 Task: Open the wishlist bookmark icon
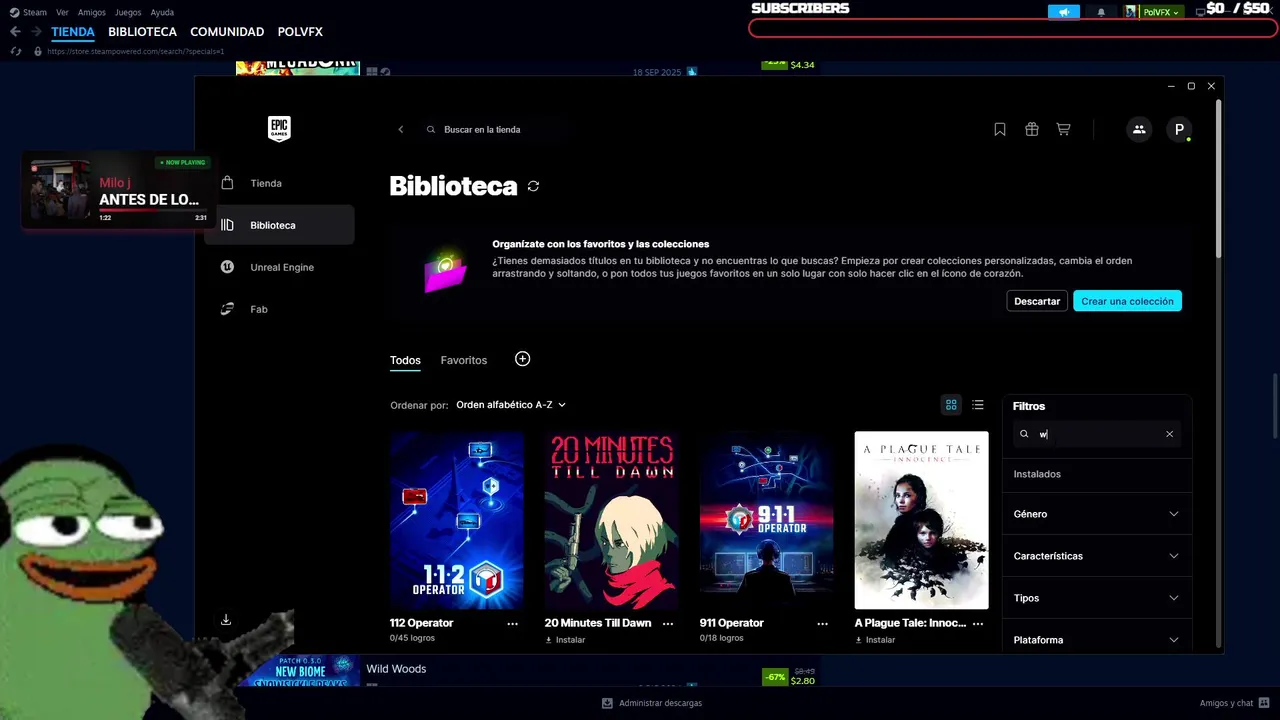(1000, 129)
